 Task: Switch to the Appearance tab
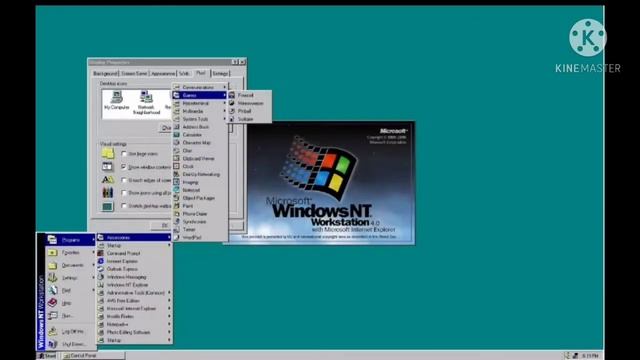point(163,73)
